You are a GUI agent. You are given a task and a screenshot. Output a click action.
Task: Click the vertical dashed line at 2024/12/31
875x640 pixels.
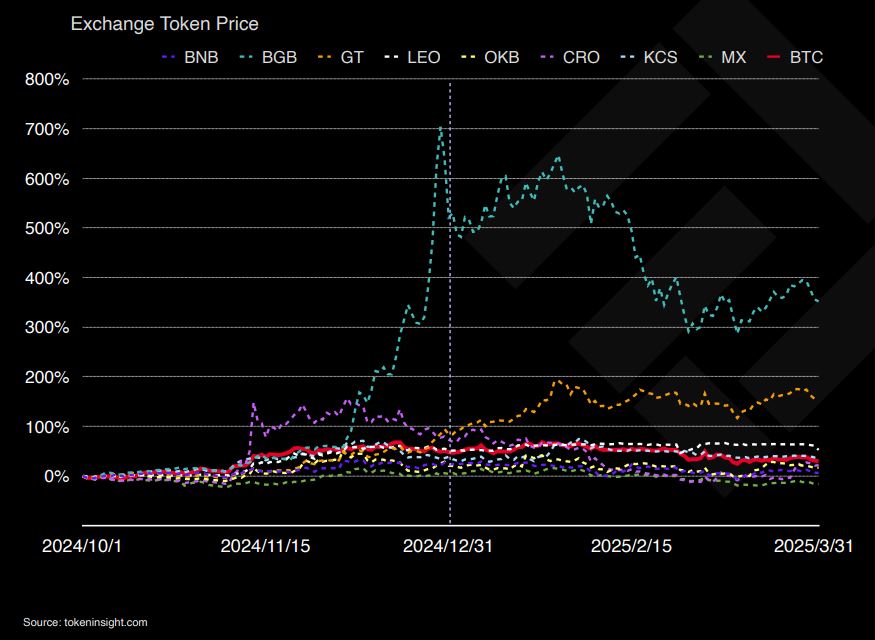(x=450, y=301)
